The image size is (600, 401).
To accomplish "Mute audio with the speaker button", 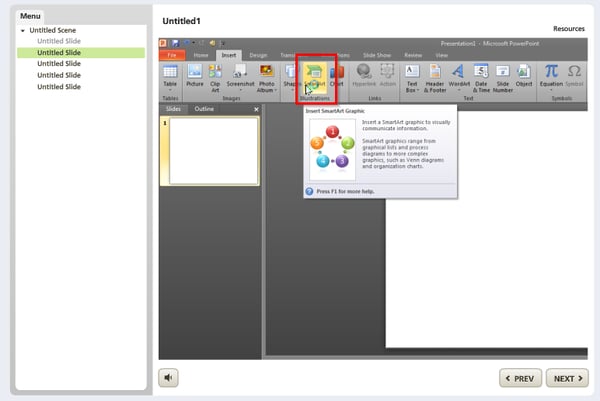I will [x=168, y=378].
